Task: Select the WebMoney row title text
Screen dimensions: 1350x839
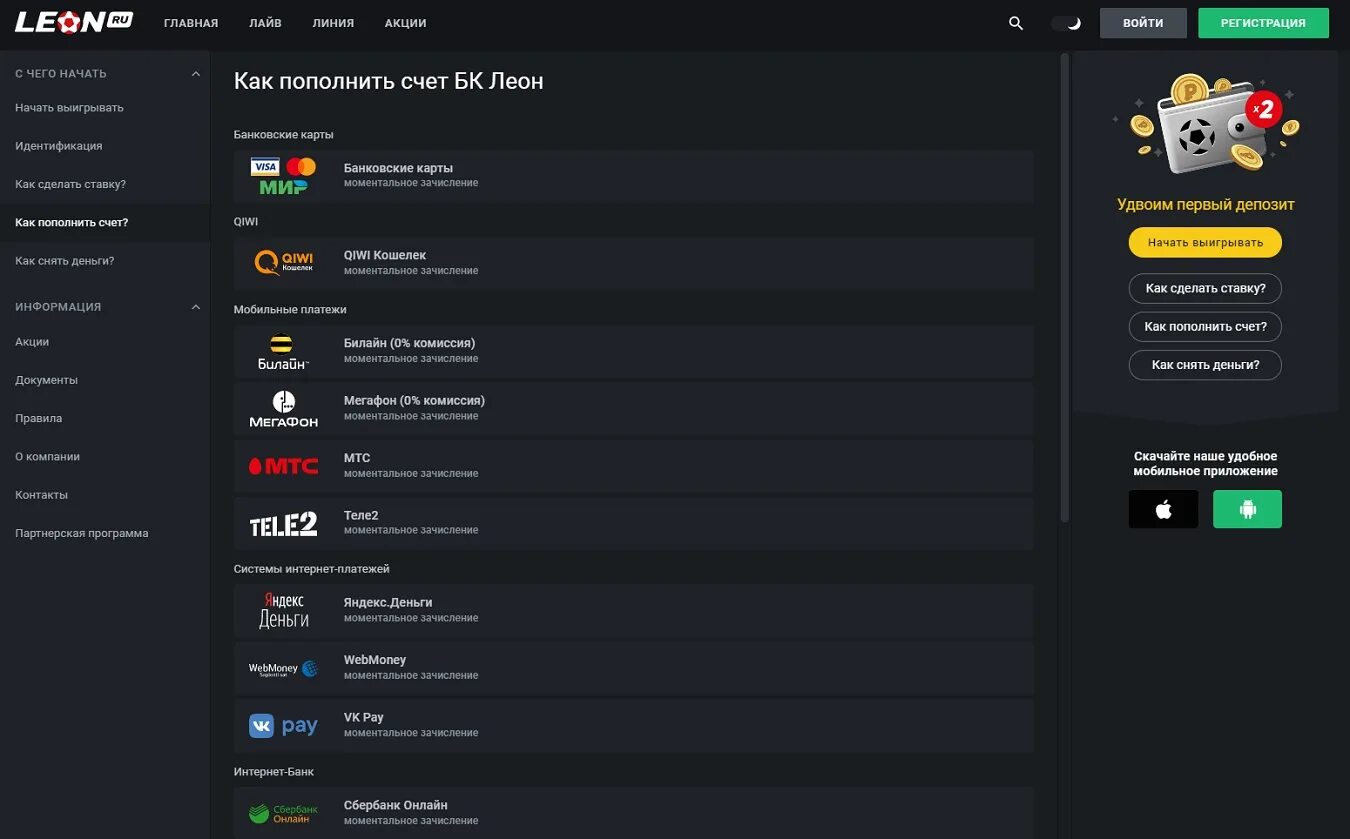Action: 375,660
